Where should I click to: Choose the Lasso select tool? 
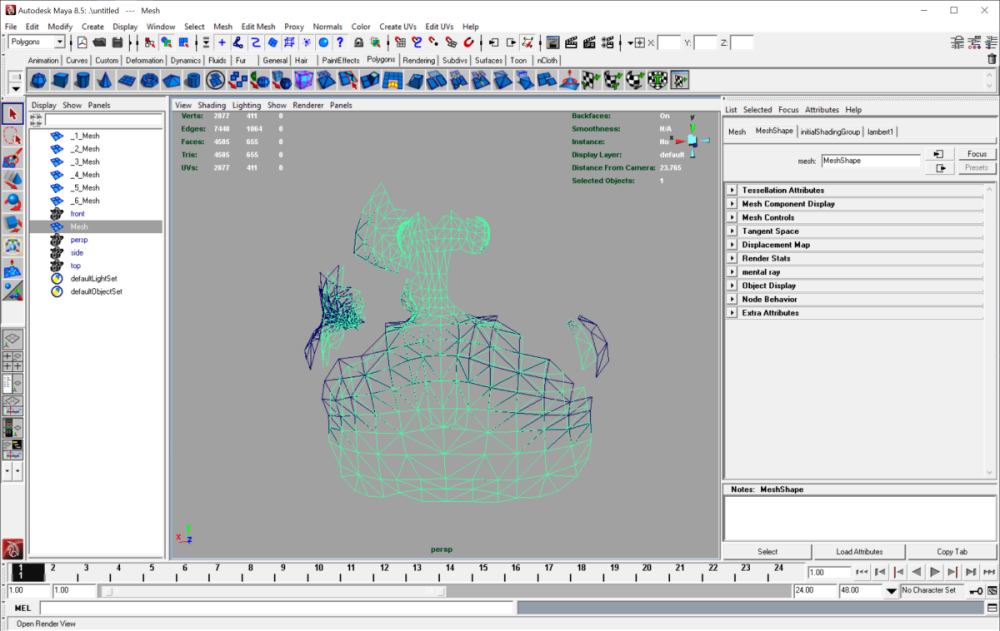tap(12, 136)
